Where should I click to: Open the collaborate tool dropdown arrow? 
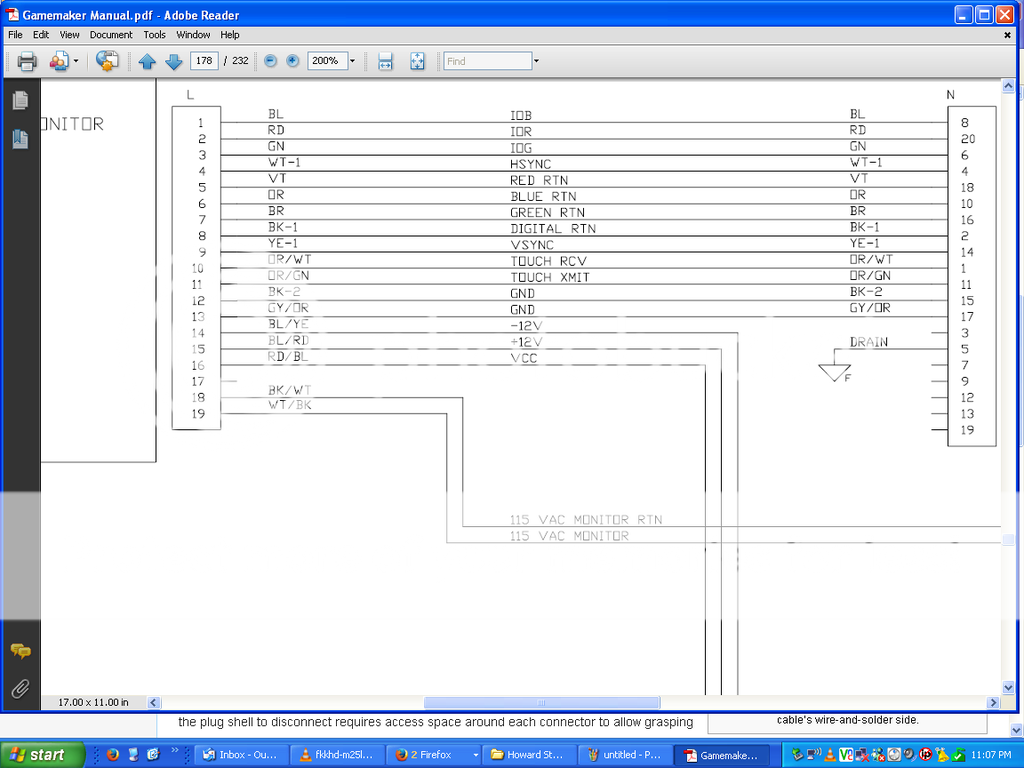pos(75,61)
